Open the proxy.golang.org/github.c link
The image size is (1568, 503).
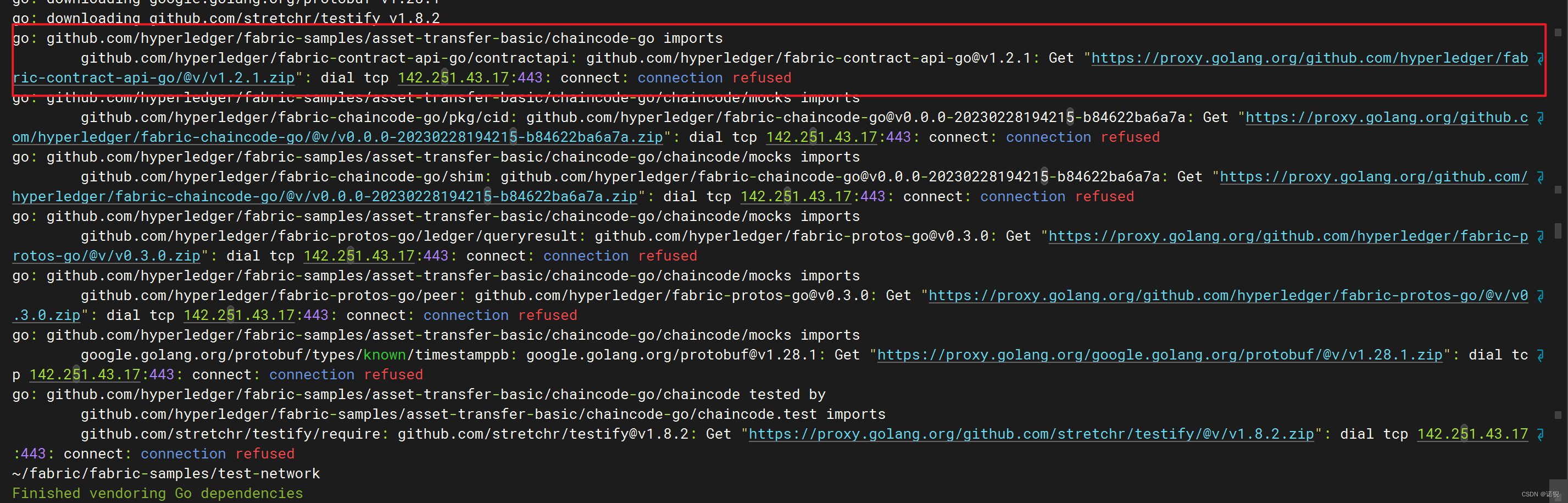1387,118
